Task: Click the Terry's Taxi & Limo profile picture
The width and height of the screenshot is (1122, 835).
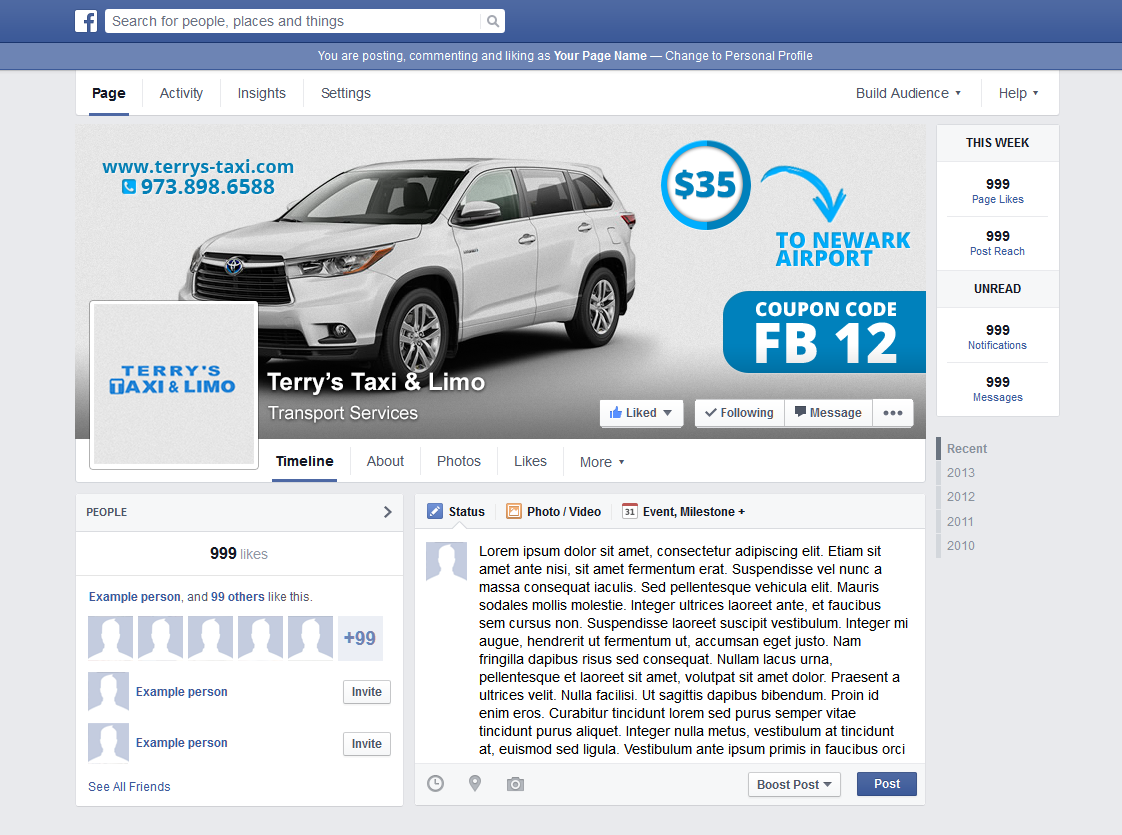Action: click(x=174, y=384)
